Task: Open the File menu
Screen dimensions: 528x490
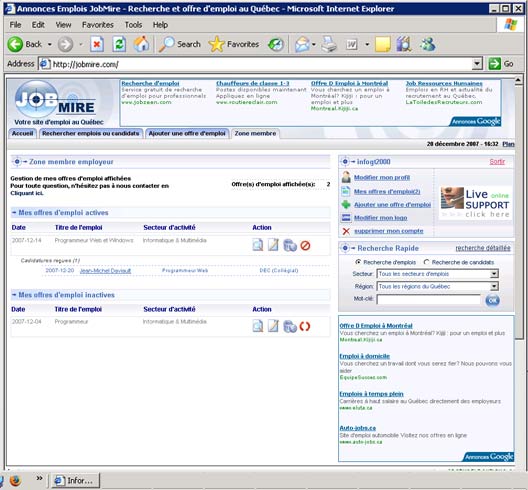Action: [15, 25]
